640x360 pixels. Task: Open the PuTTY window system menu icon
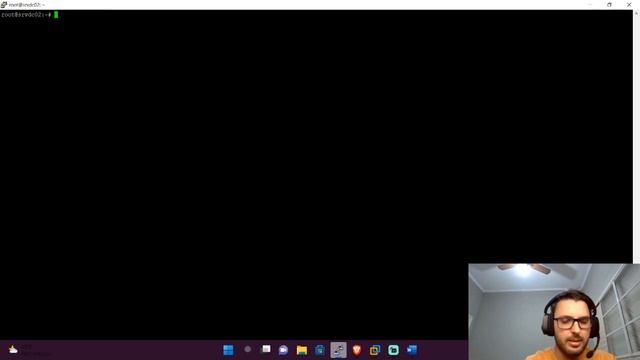pyautogui.click(x=4, y=4)
